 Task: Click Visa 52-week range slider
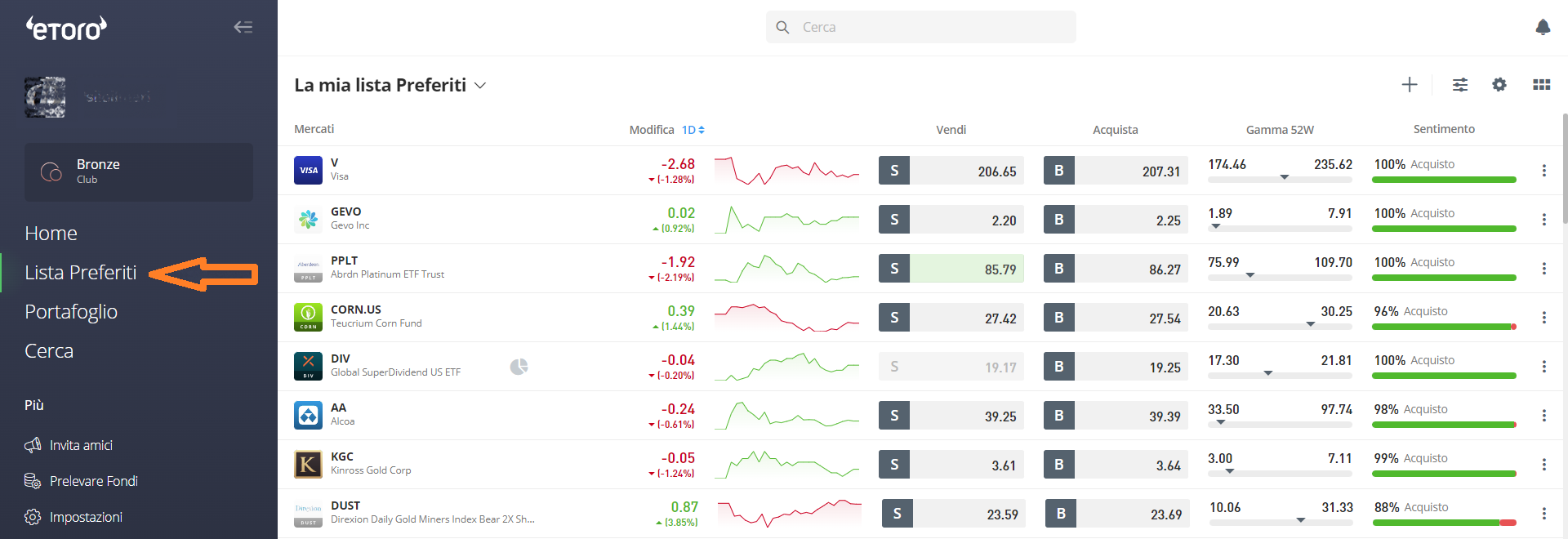pyautogui.click(x=1280, y=179)
